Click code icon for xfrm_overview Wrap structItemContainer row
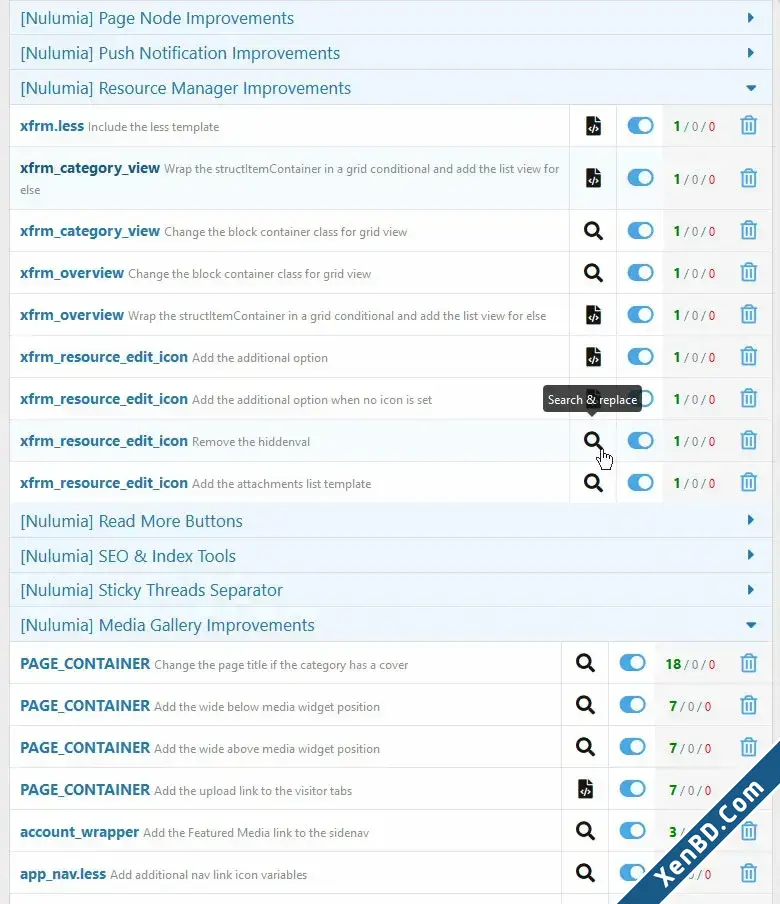 (x=593, y=315)
